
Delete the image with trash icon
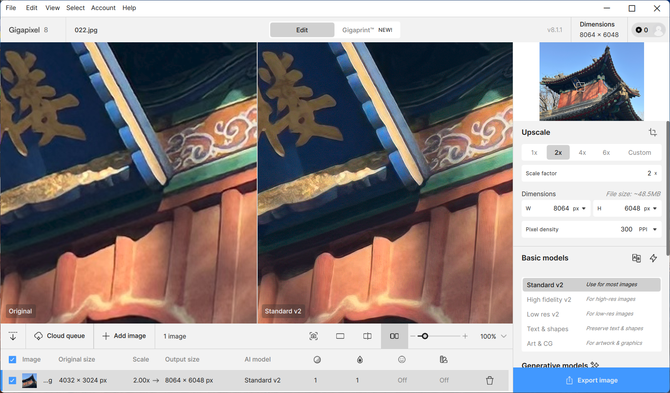point(490,380)
